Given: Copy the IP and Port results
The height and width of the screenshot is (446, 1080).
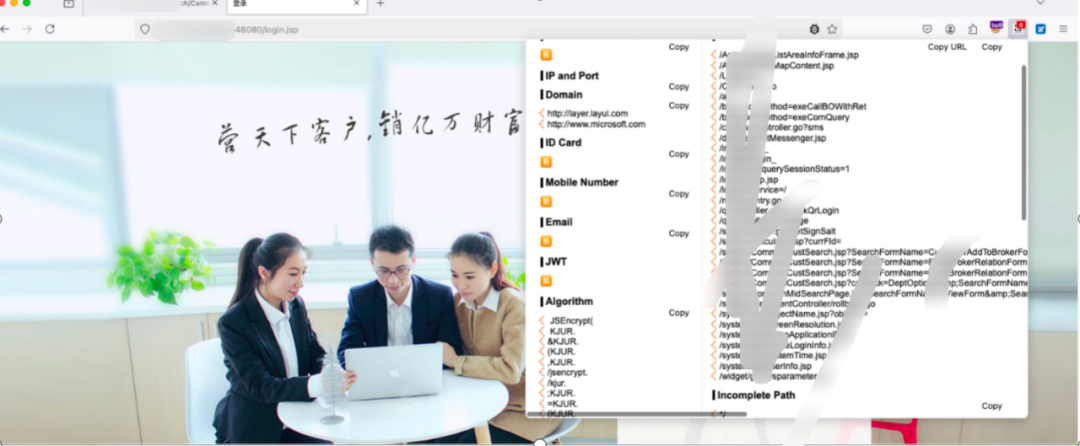Looking at the screenshot, I should [x=678, y=87].
